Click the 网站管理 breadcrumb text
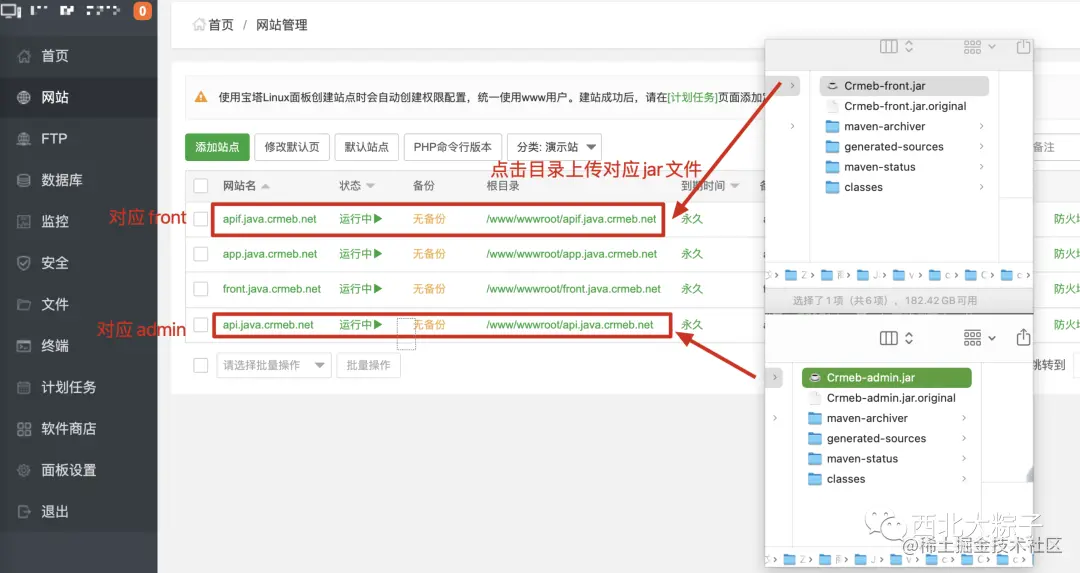Image resolution: width=1080 pixels, height=573 pixels. pyautogui.click(x=282, y=25)
